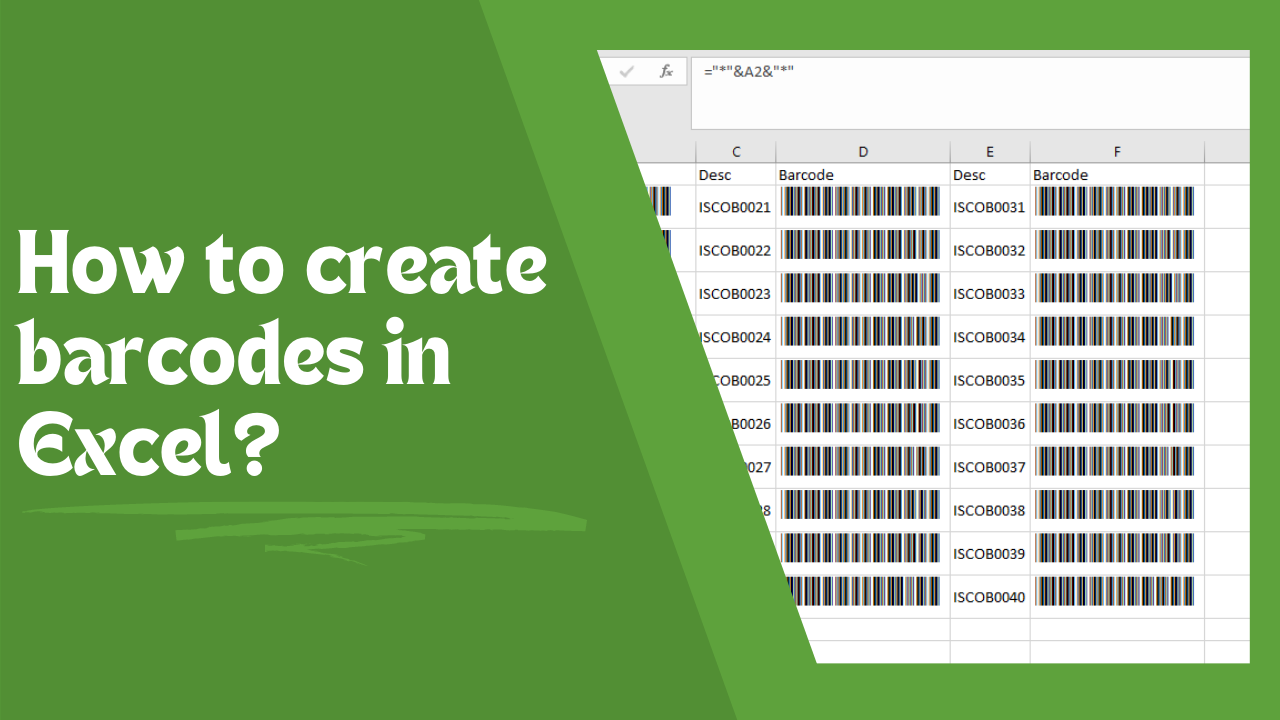
Task: Click the barcode next to ISCOB0033
Action: tap(1115, 288)
